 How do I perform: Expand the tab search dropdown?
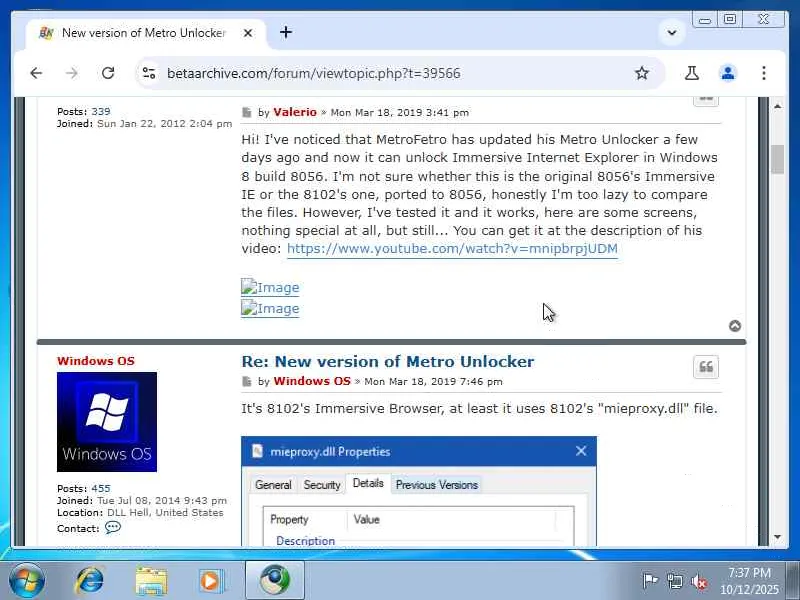coord(672,33)
